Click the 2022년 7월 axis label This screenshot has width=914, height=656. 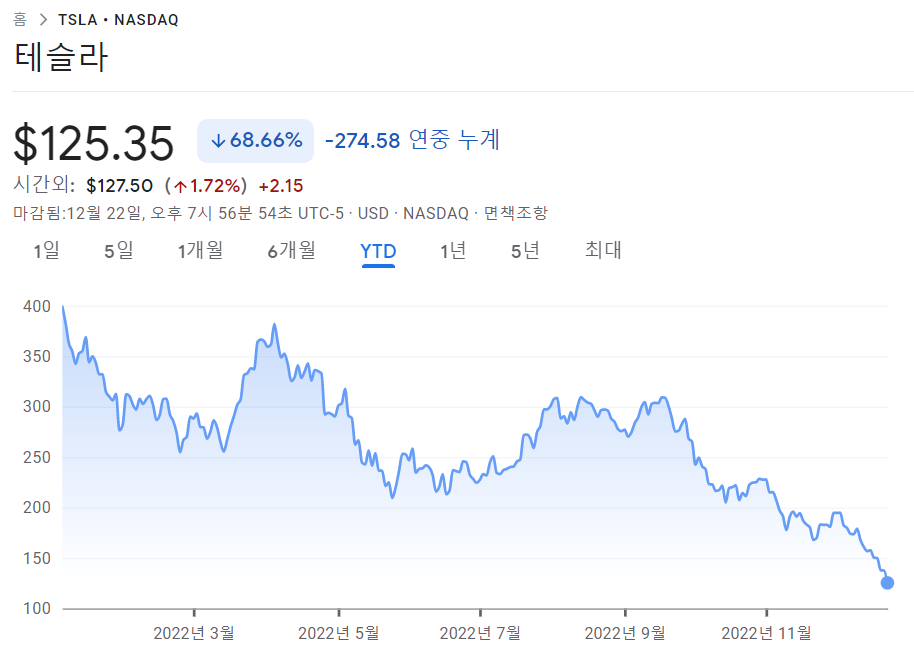480,633
